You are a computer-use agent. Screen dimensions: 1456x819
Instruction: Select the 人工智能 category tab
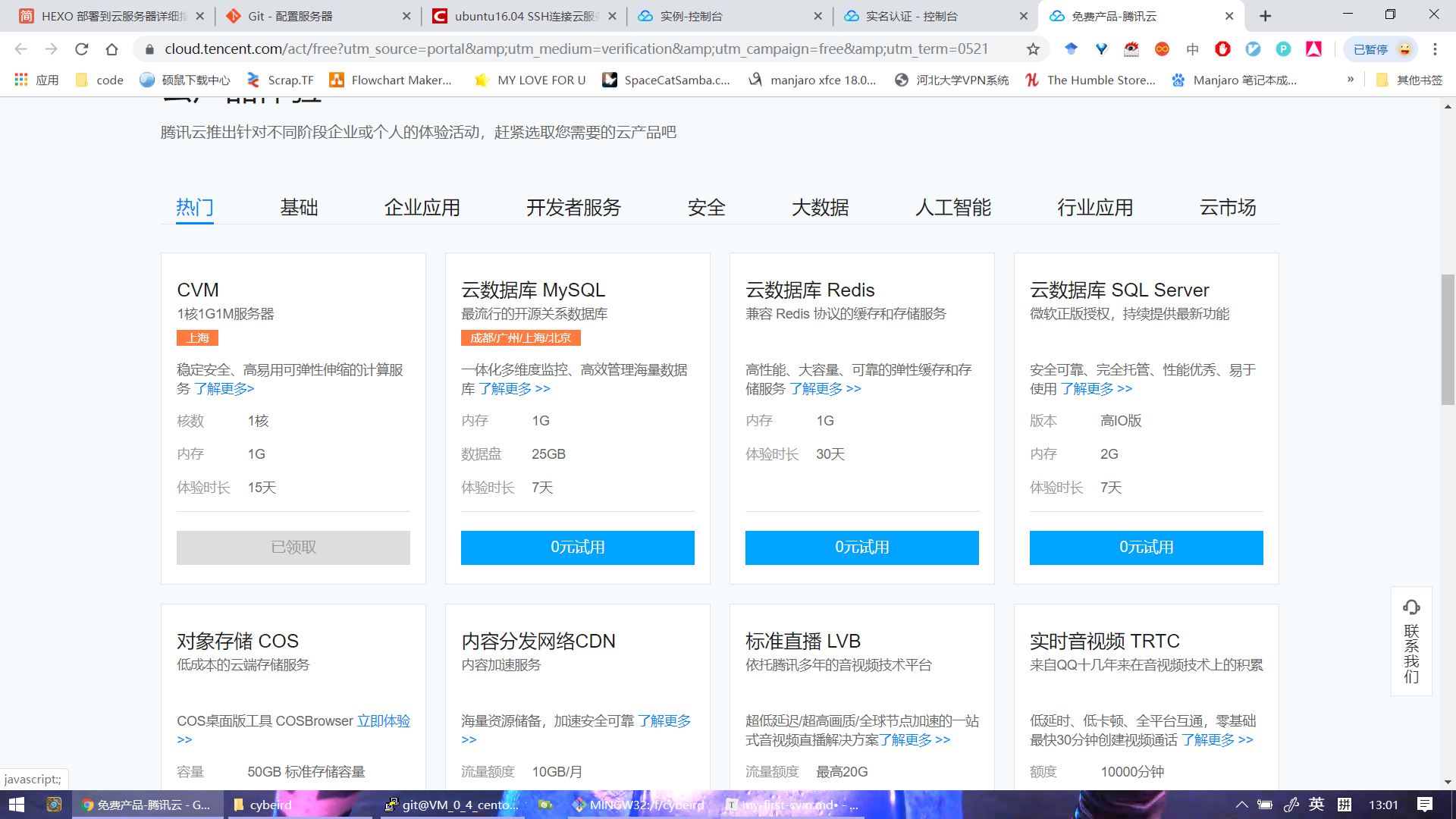coord(952,207)
